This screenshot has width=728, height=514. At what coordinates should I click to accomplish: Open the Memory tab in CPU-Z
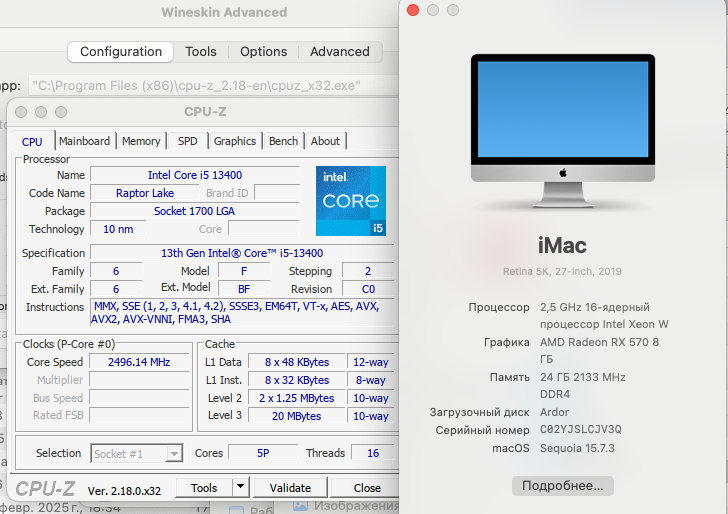(141, 141)
